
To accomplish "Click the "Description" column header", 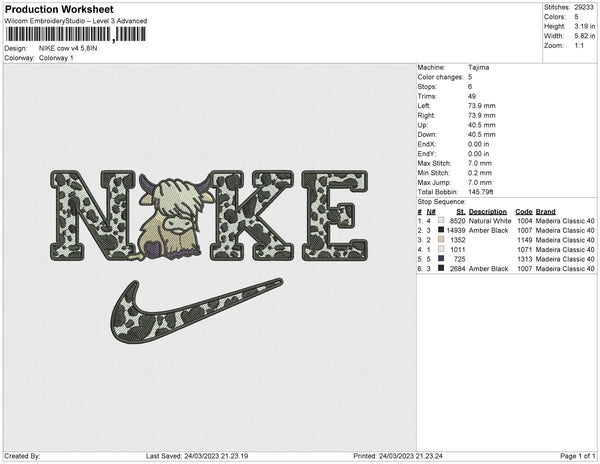I will (488, 212).
